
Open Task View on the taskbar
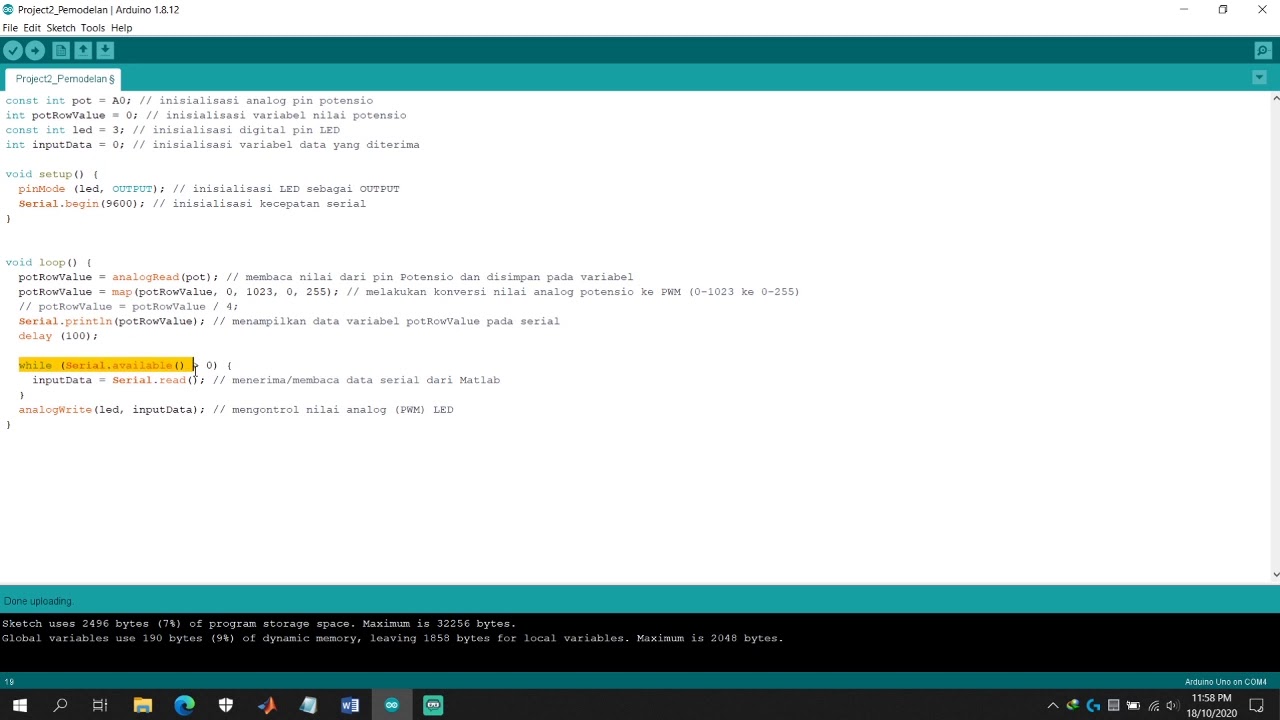tap(100, 705)
